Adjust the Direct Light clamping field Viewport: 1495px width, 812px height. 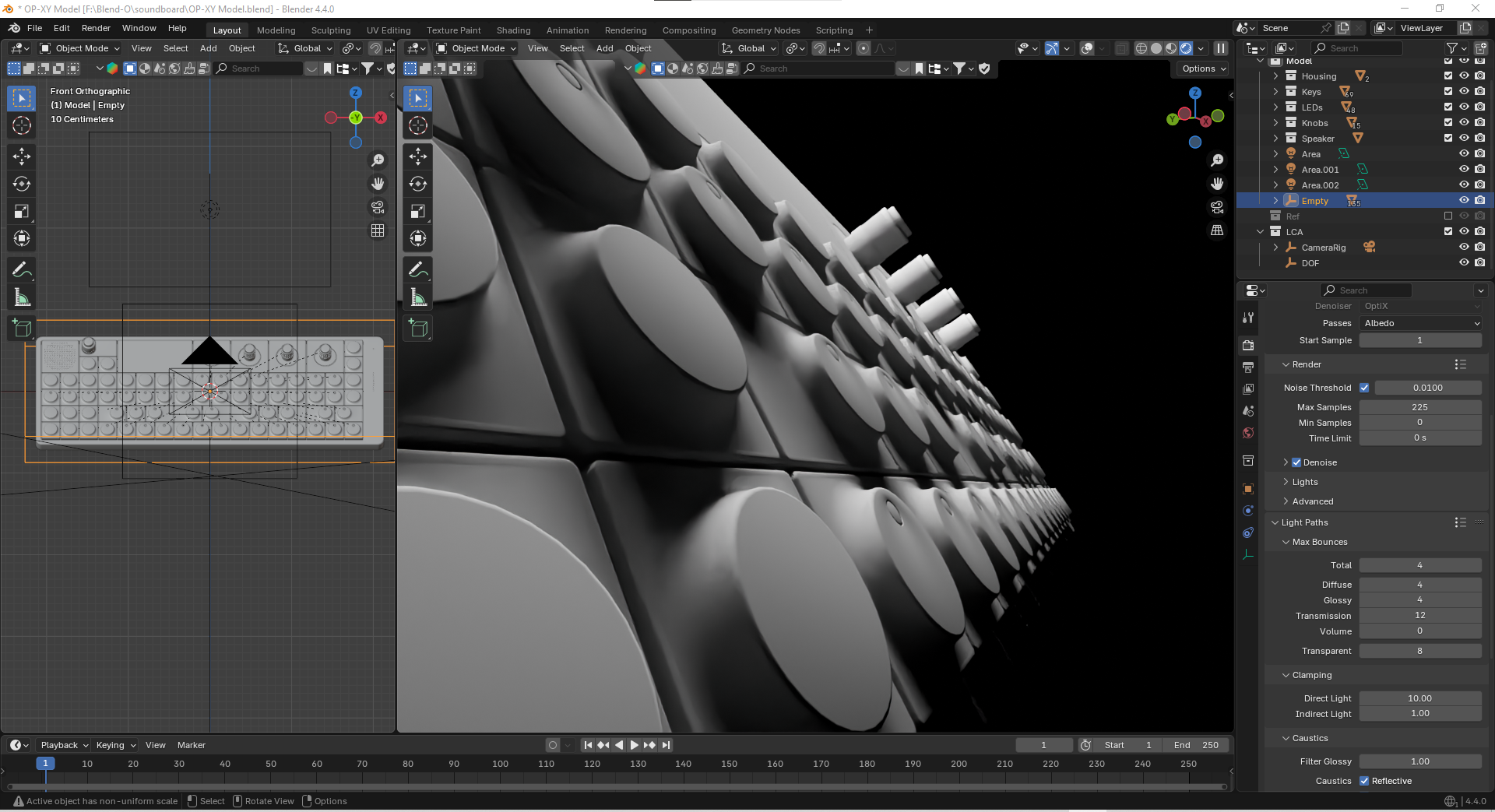1420,698
